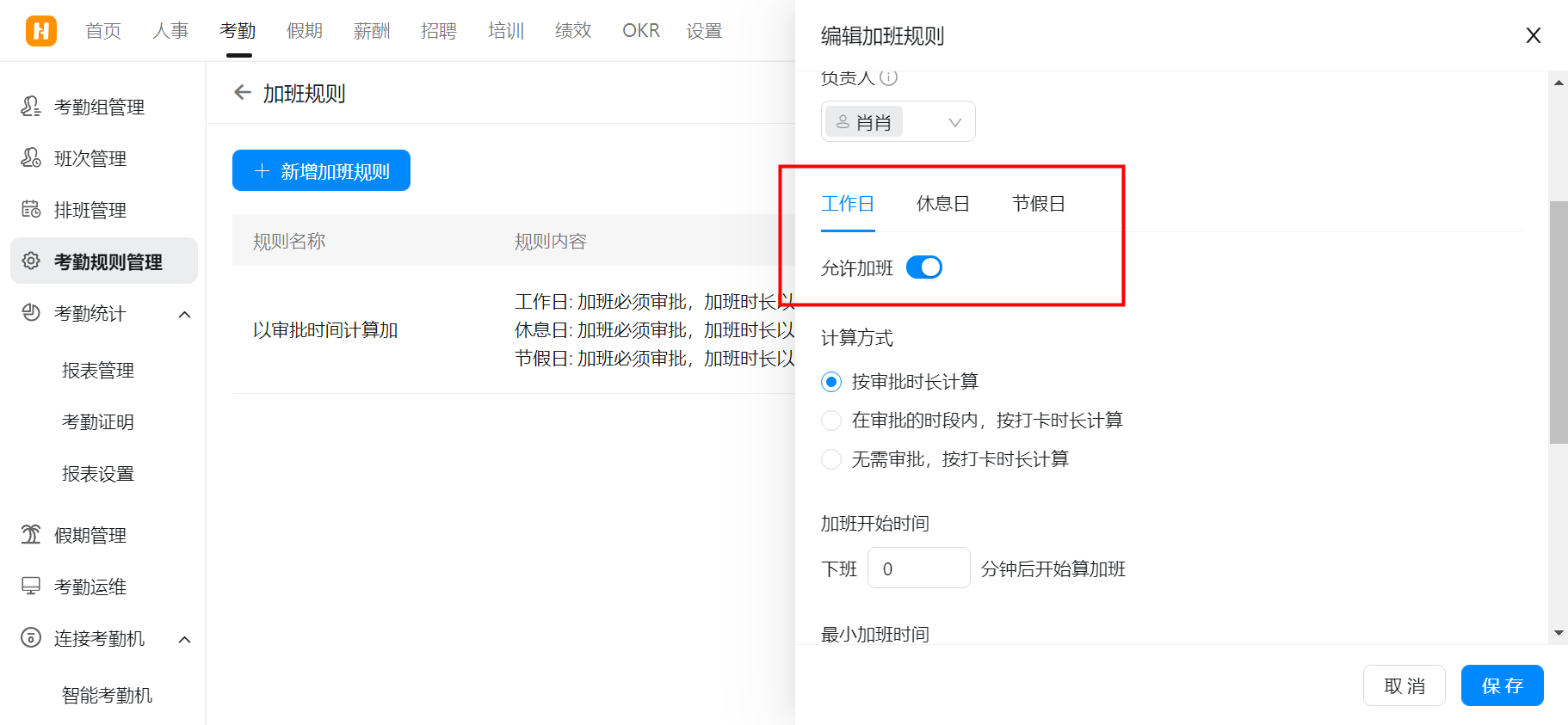1568x725 pixels.
Task: Click the scrollbar down arrow
Action: 1559,633
